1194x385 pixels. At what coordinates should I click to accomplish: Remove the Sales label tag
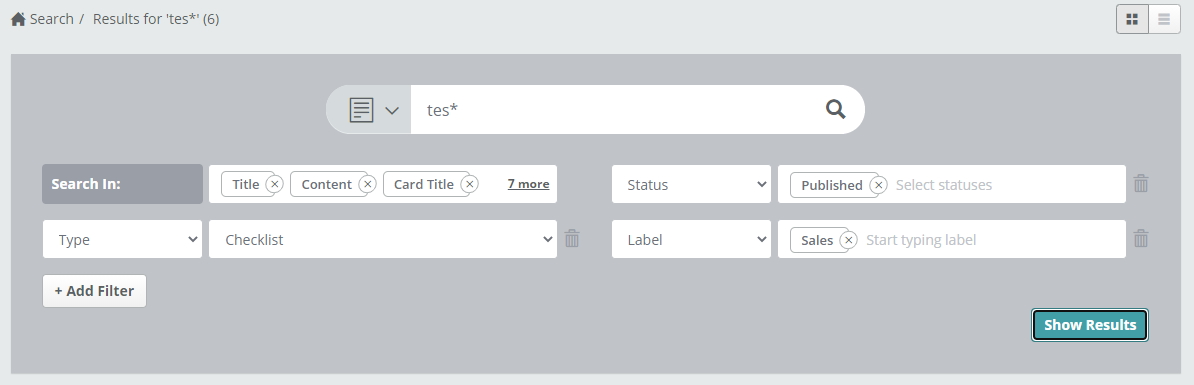click(848, 240)
